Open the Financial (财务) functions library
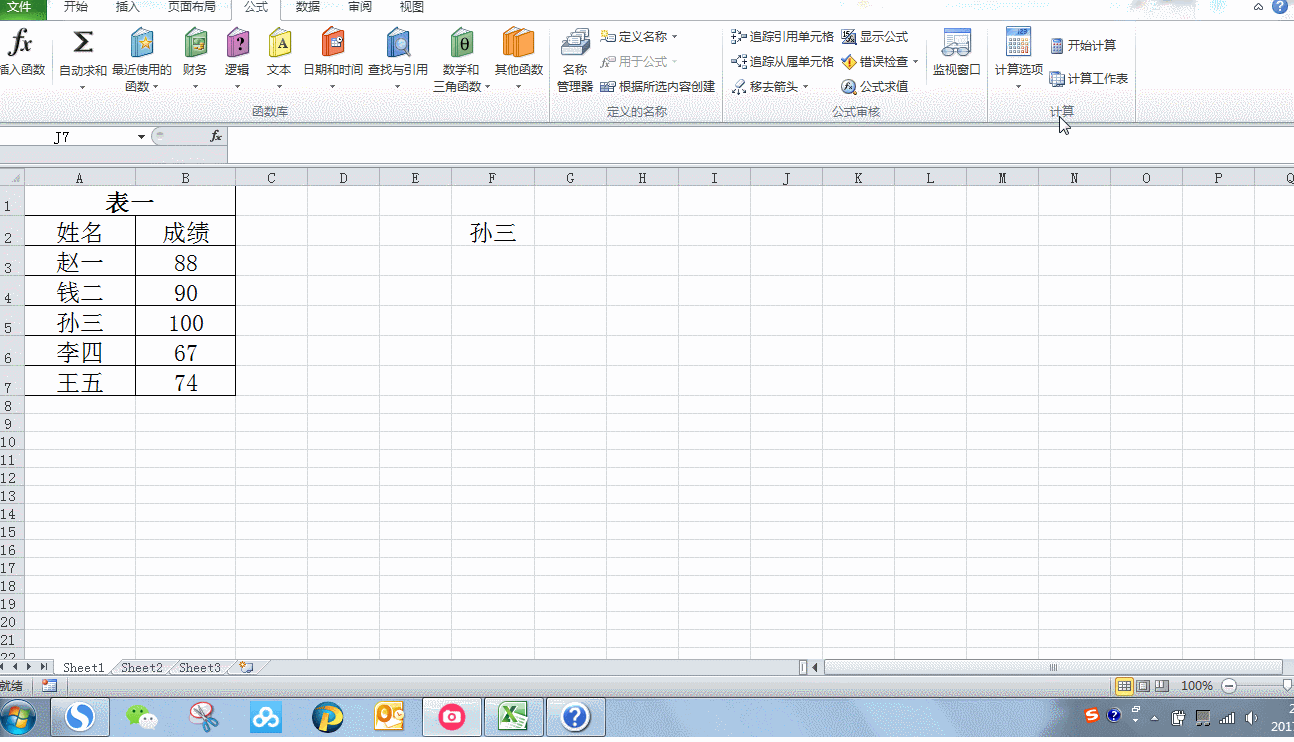Image resolution: width=1294 pixels, height=742 pixels. tap(195, 60)
